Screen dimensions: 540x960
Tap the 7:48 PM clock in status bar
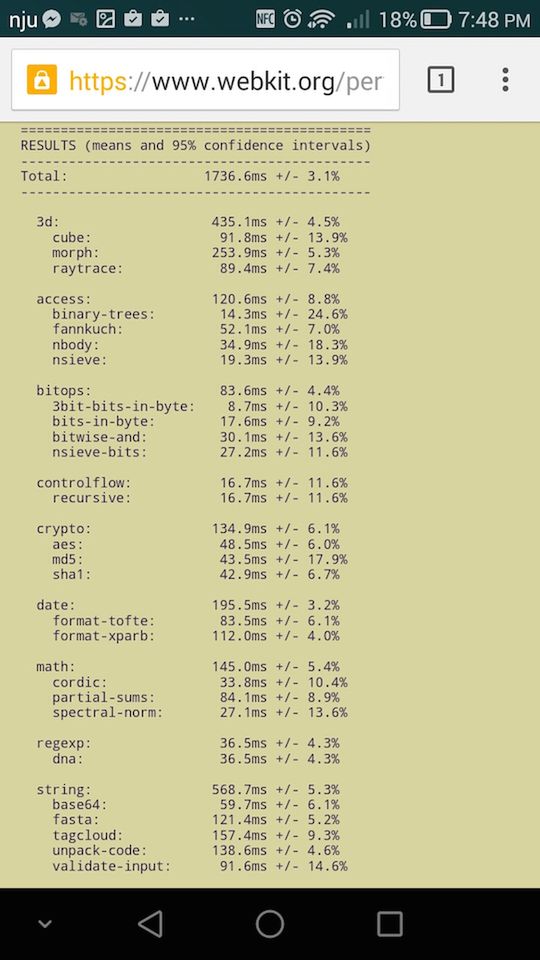493,20
